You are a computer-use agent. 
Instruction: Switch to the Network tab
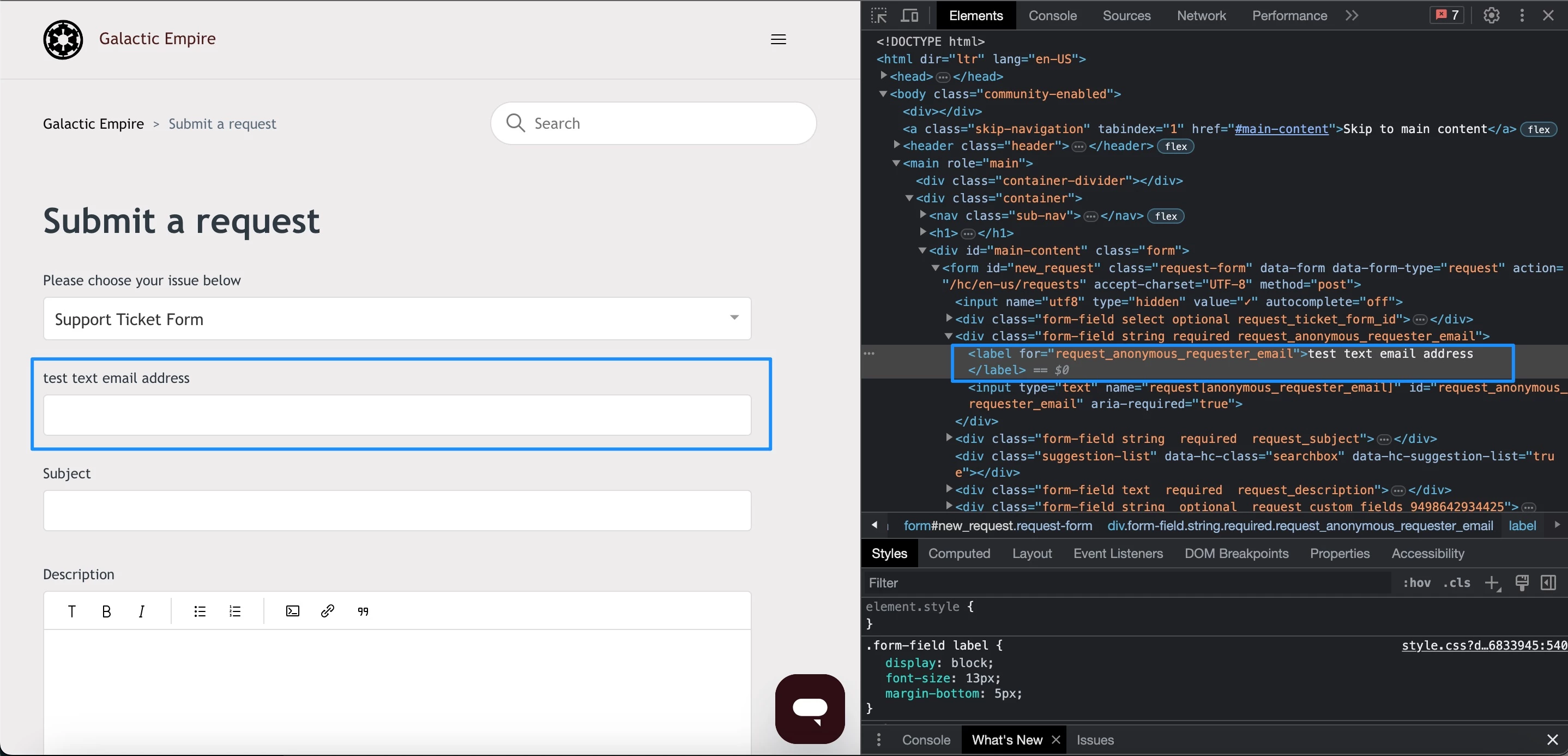pos(1201,16)
